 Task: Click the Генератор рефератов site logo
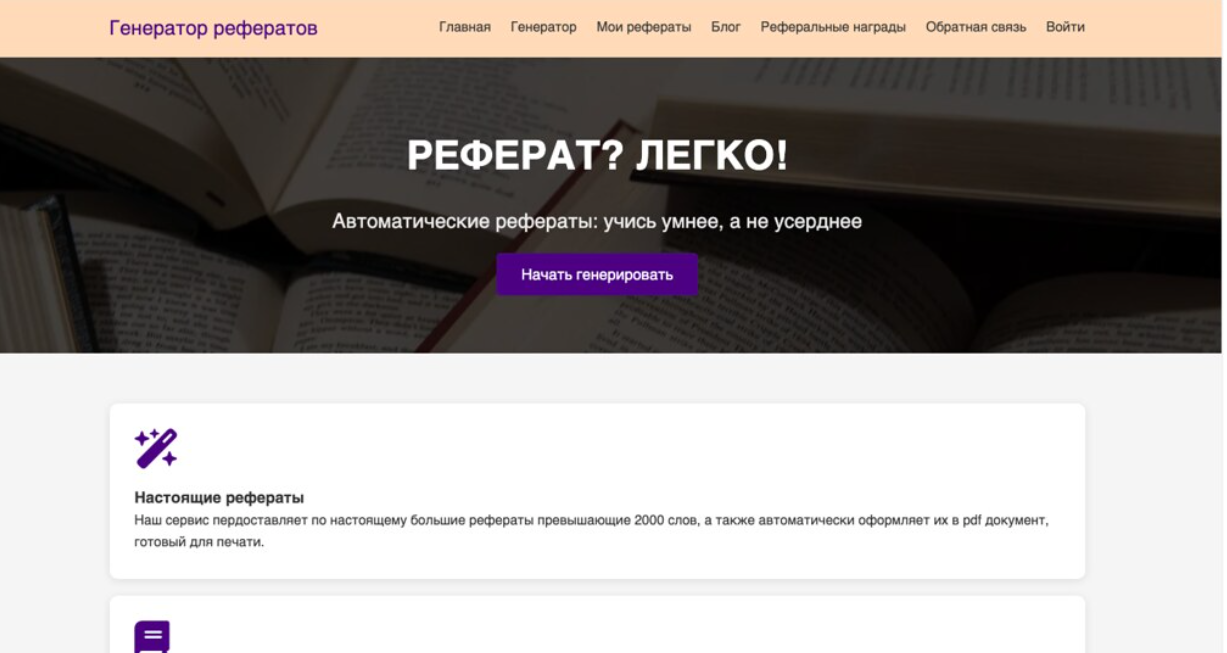(x=213, y=28)
